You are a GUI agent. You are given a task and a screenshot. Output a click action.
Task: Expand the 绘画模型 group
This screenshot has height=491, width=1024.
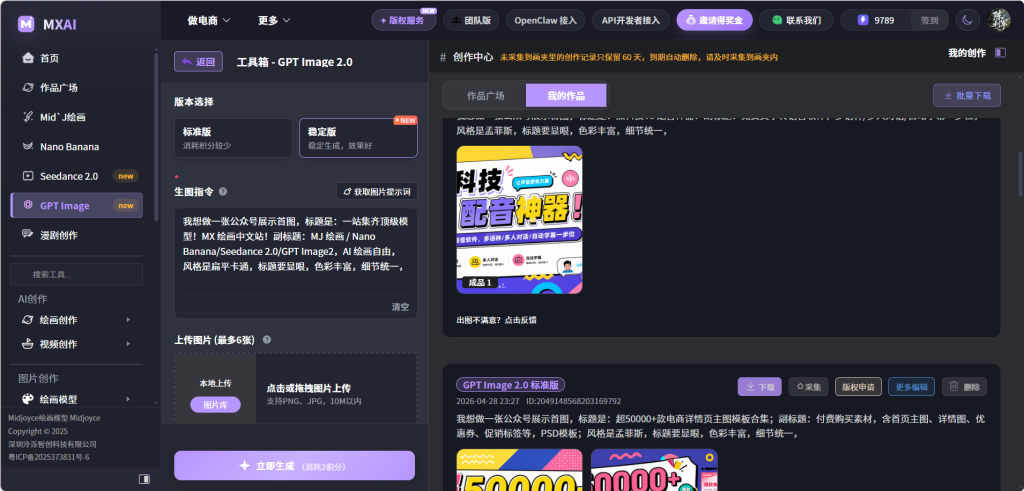76,399
